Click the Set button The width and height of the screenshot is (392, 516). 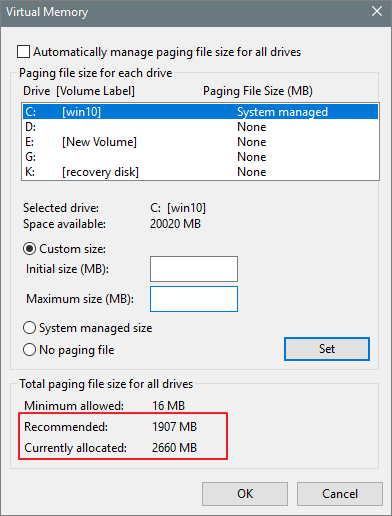click(x=327, y=349)
